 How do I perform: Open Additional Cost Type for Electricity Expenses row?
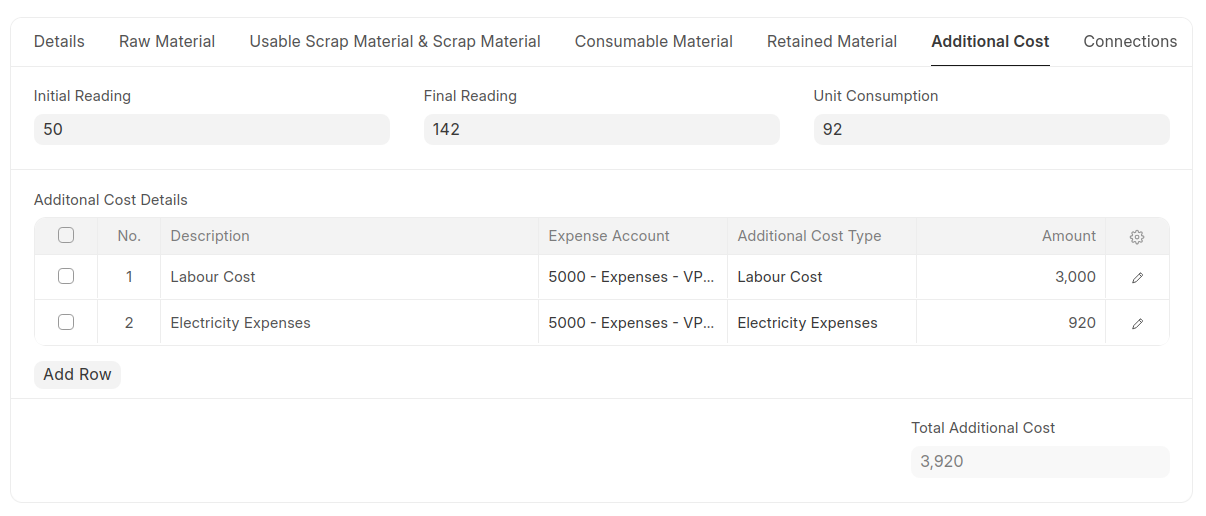[x=822, y=323]
